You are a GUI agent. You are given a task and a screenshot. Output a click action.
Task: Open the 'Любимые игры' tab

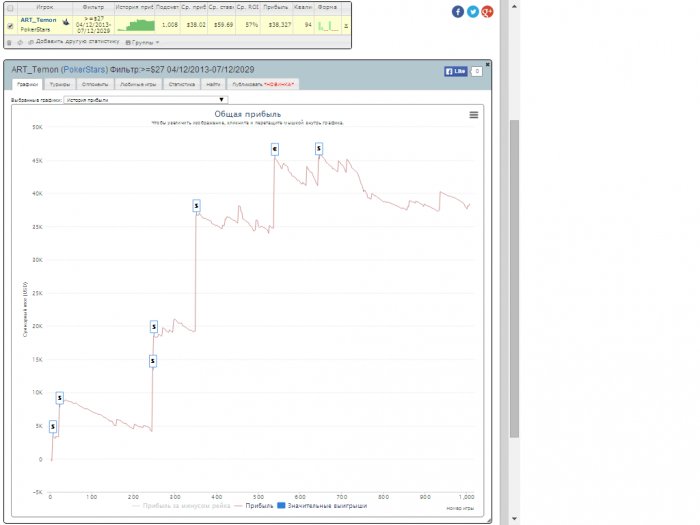(x=139, y=85)
